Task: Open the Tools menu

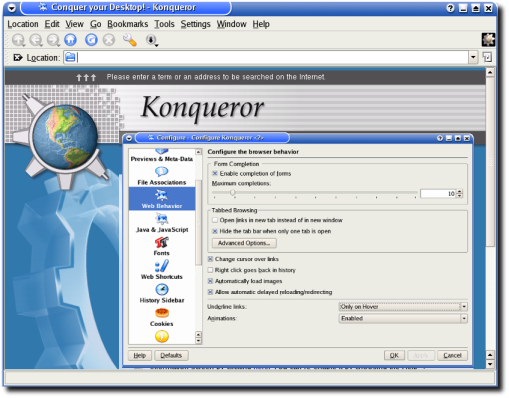Action: [x=164, y=24]
